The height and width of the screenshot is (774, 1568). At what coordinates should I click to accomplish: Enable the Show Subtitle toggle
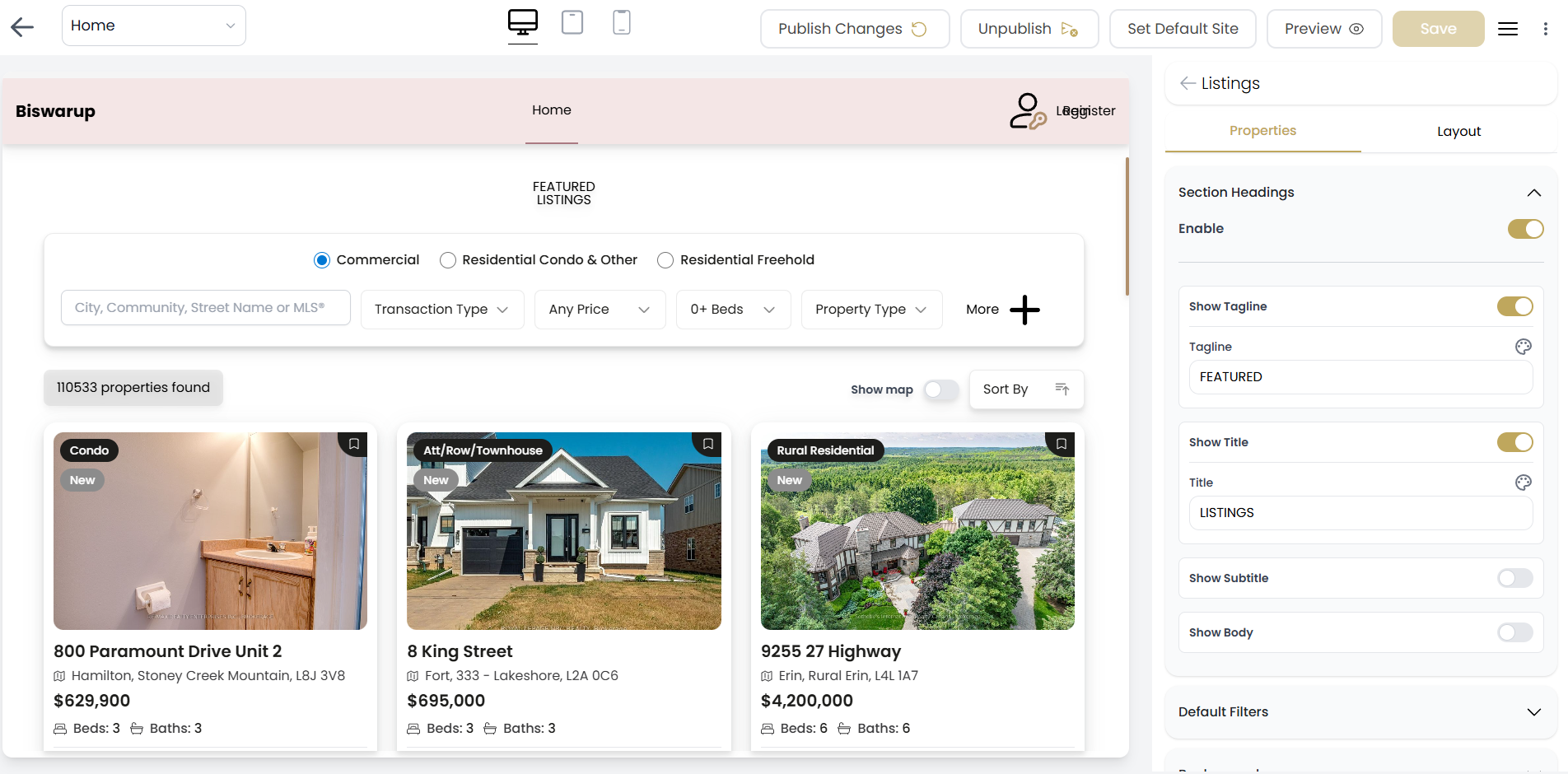click(x=1514, y=578)
